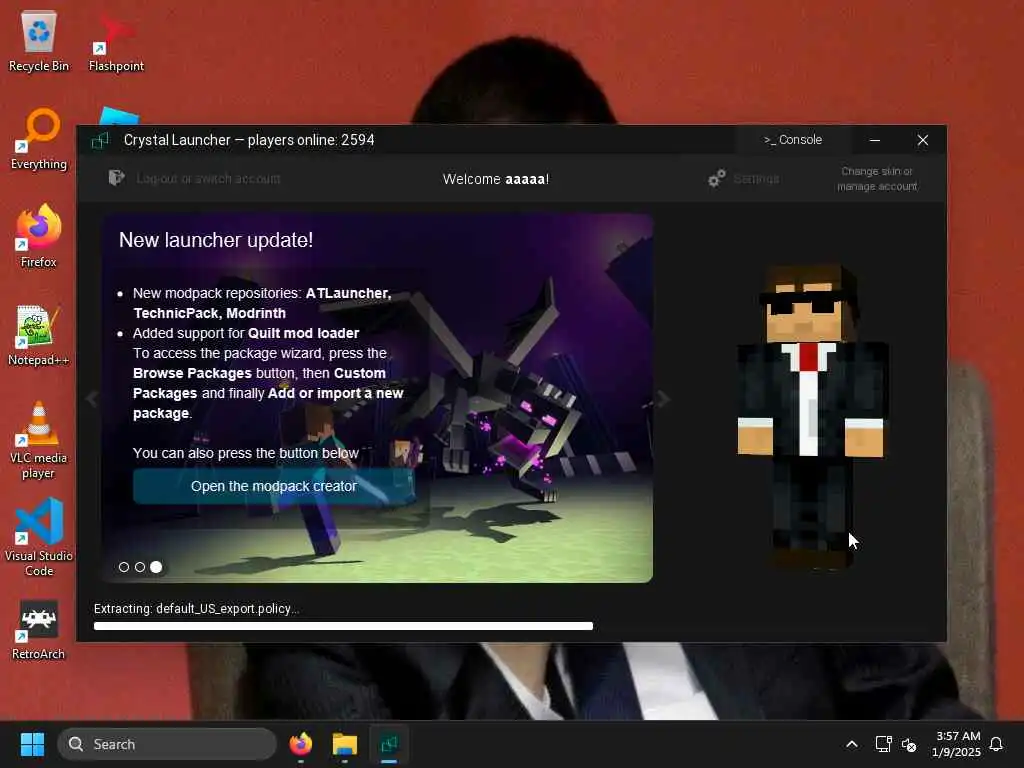Image resolution: width=1024 pixels, height=768 pixels.
Task: Open the launcher Console
Action: (793, 140)
